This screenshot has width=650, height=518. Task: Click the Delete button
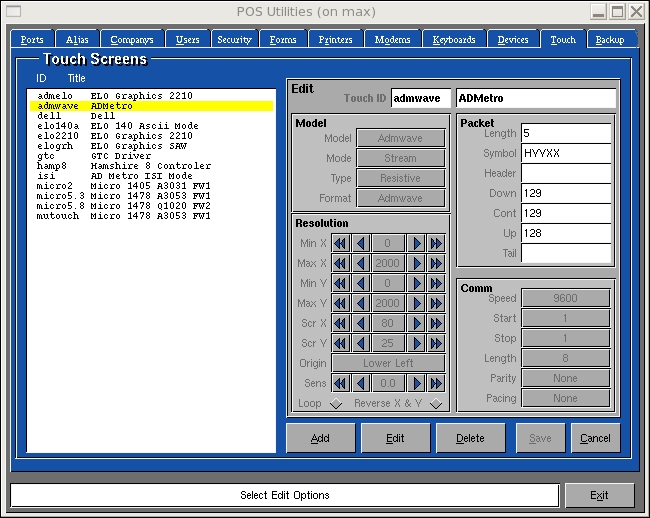[x=471, y=438]
